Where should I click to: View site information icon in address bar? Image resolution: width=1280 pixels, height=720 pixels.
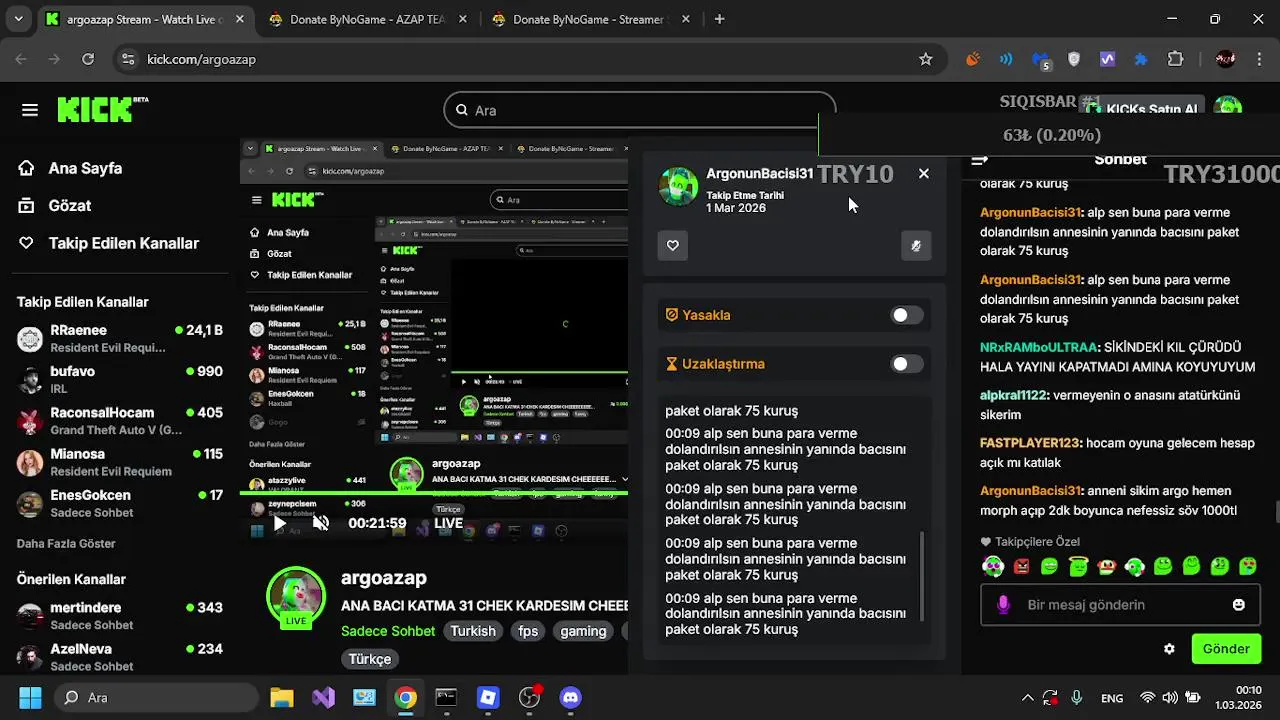coord(127,59)
